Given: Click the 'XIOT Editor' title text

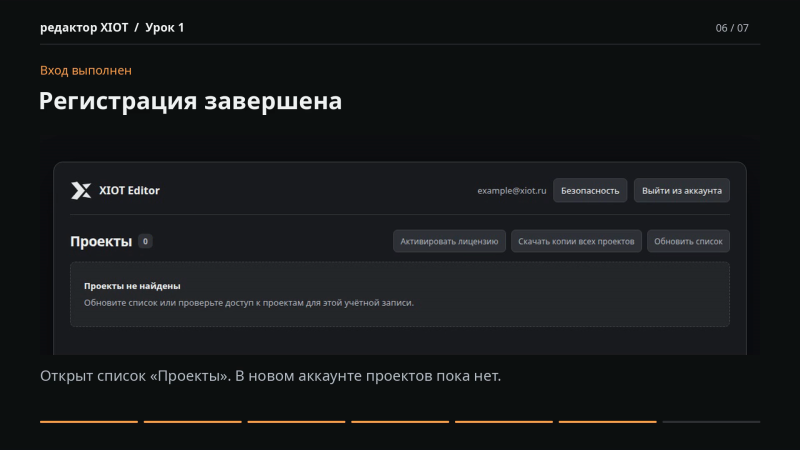Looking at the screenshot, I should 129,190.
